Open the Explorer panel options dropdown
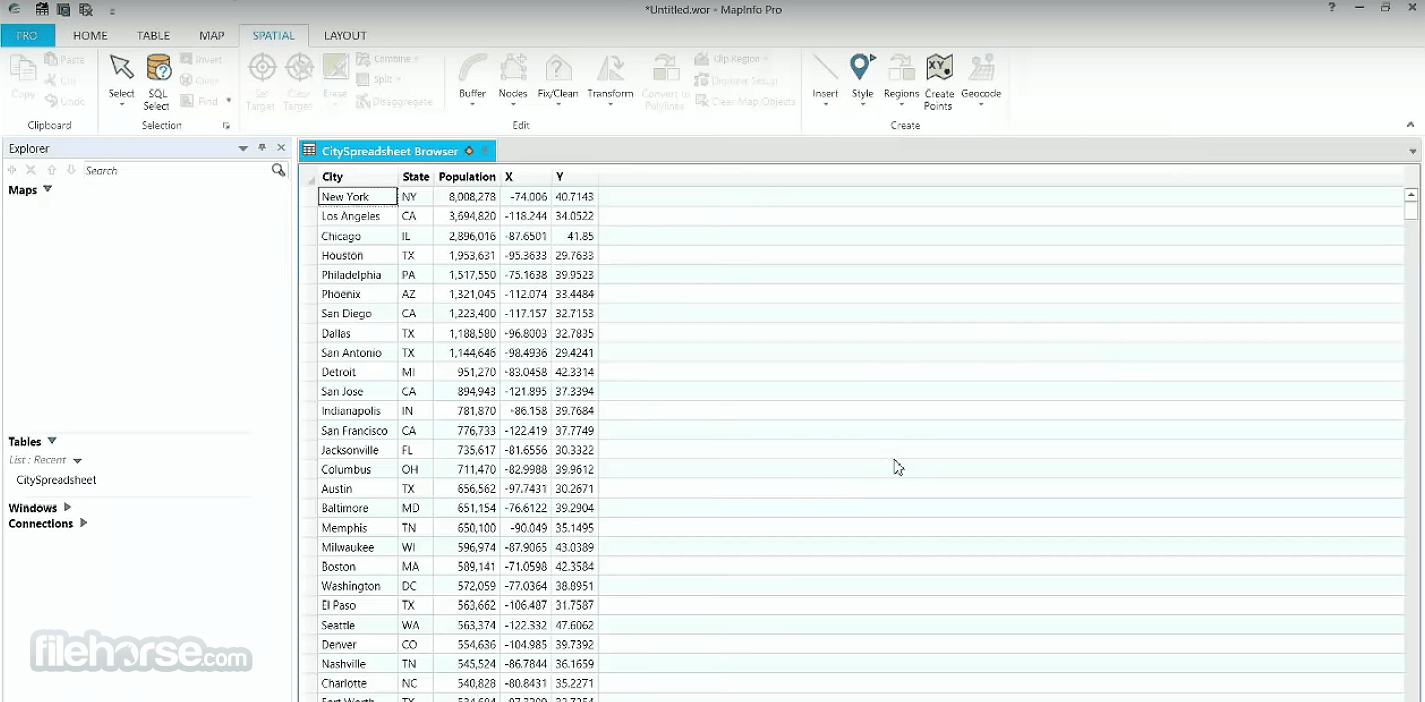The image size is (1425, 702). 243,148
